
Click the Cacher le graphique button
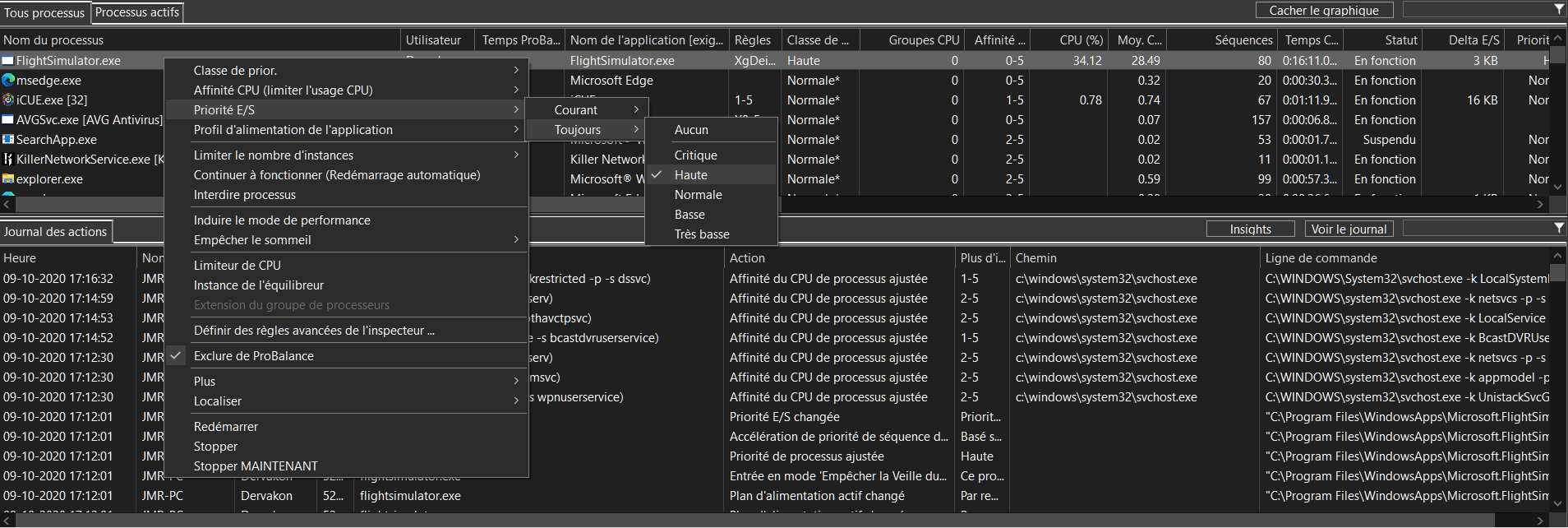(1324, 11)
